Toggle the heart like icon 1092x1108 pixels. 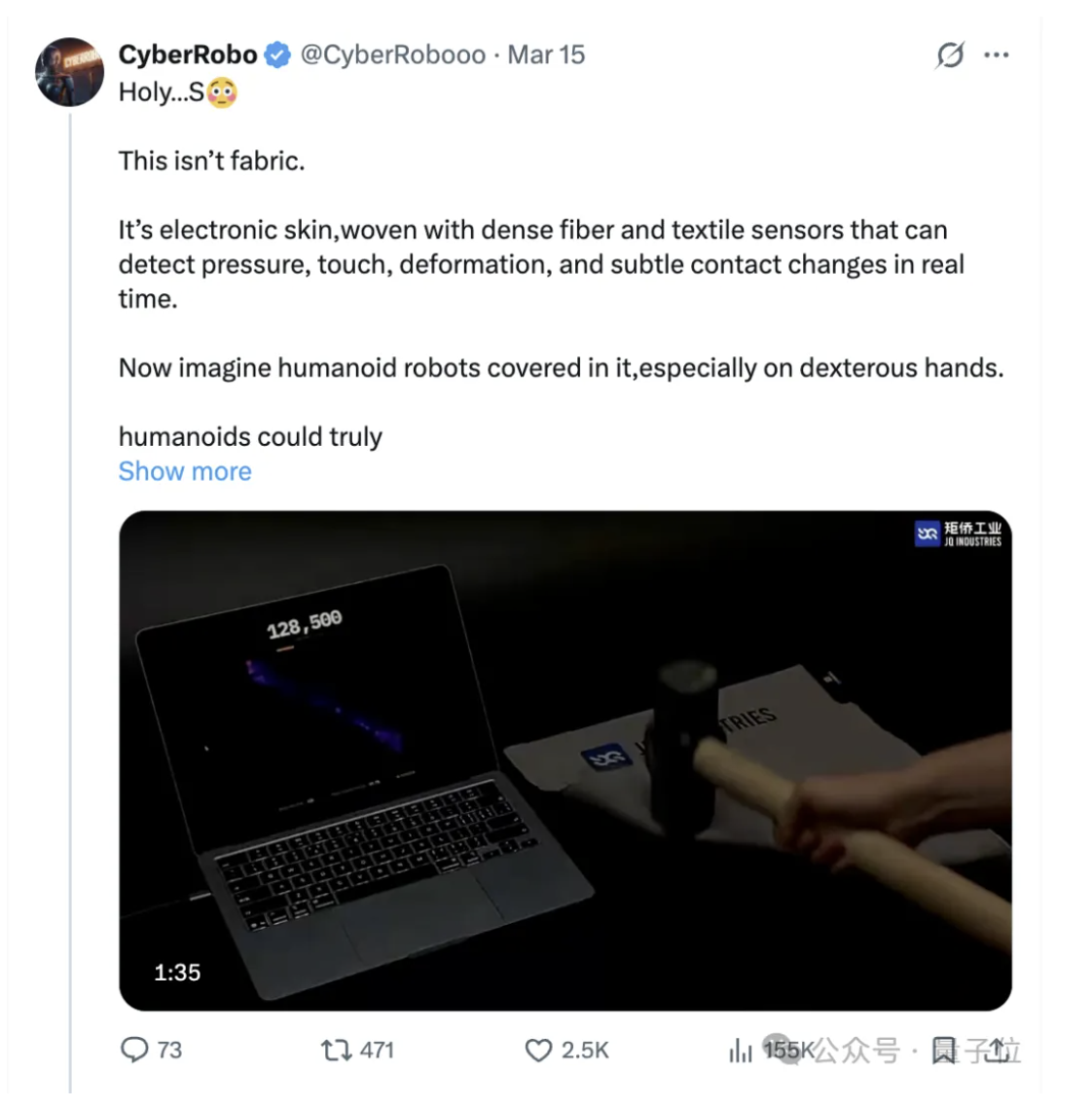[x=538, y=1050]
